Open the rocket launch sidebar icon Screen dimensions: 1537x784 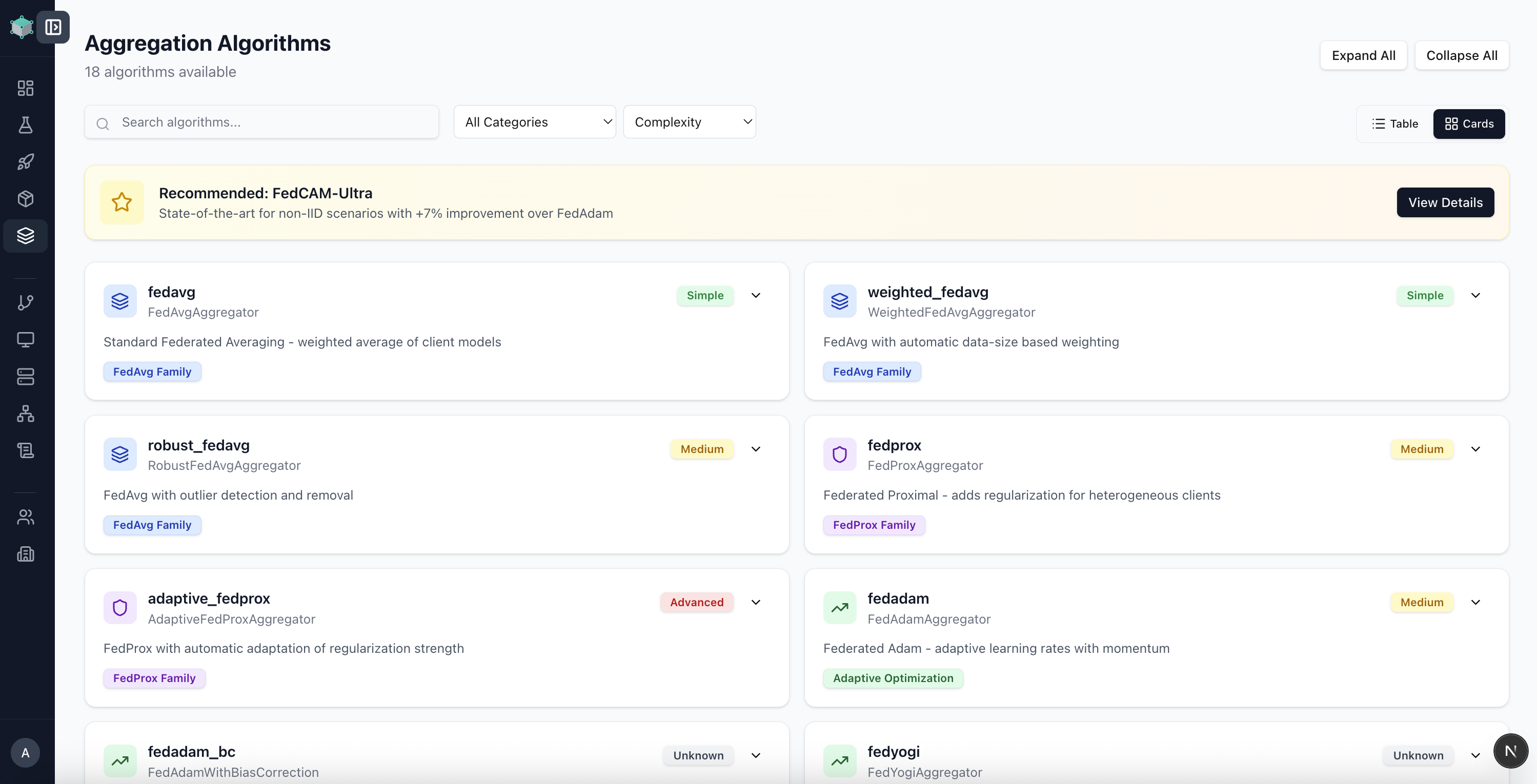25,161
